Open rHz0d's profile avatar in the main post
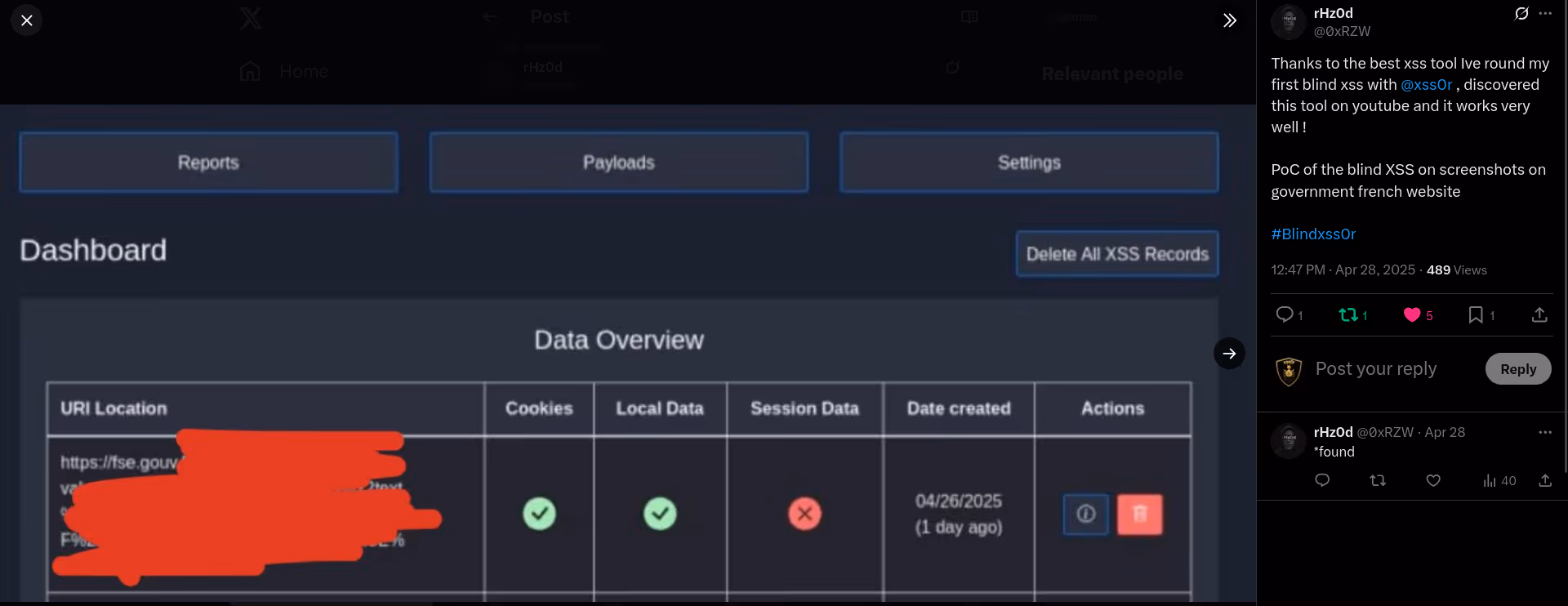The height and width of the screenshot is (606, 1568). 1289,22
